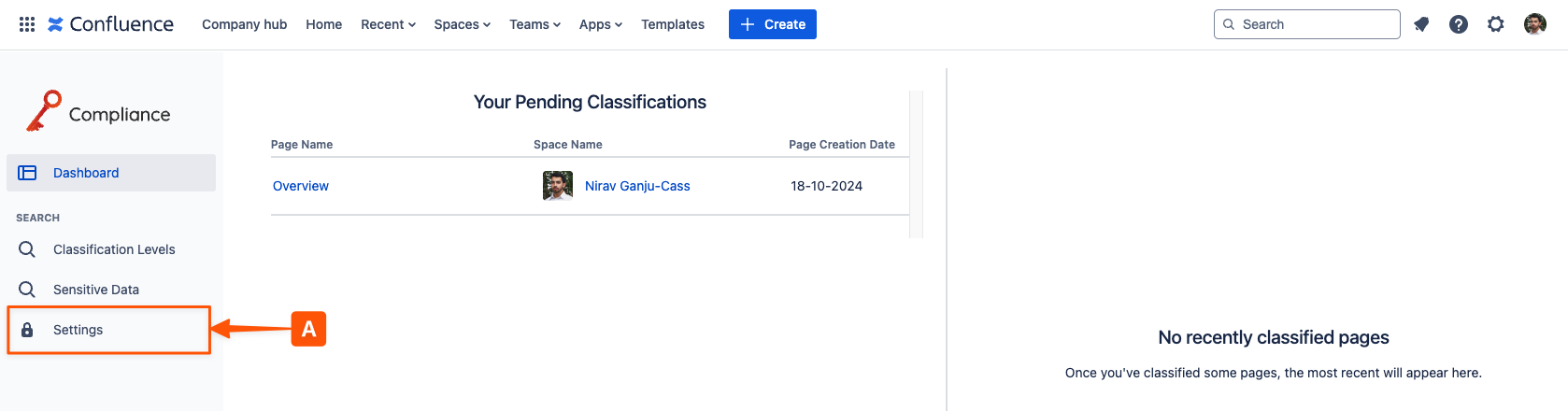Click the Create button

pyautogui.click(x=772, y=24)
